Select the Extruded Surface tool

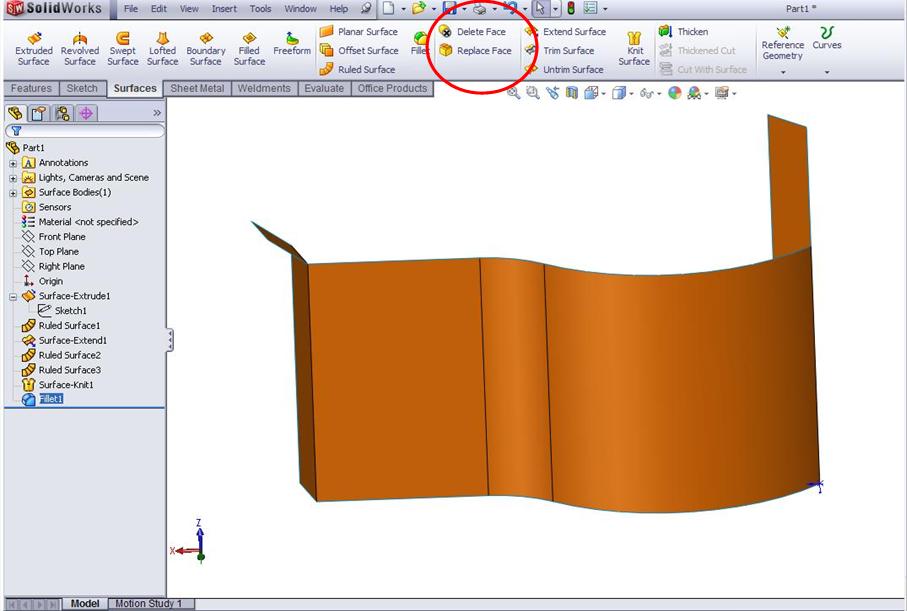[x=34, y=49]
